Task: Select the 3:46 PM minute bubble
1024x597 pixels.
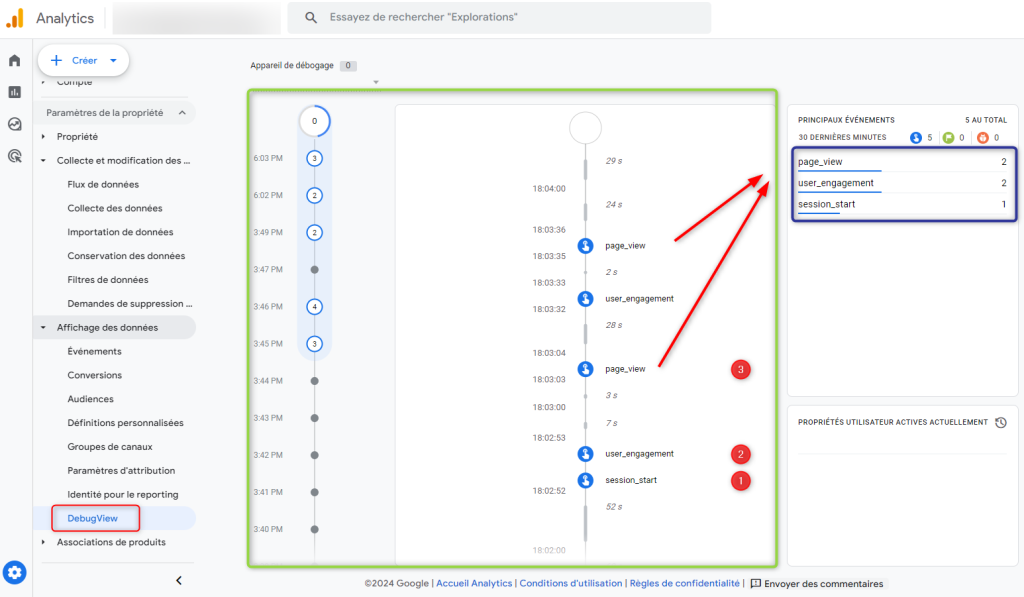Action: (314, 306)
